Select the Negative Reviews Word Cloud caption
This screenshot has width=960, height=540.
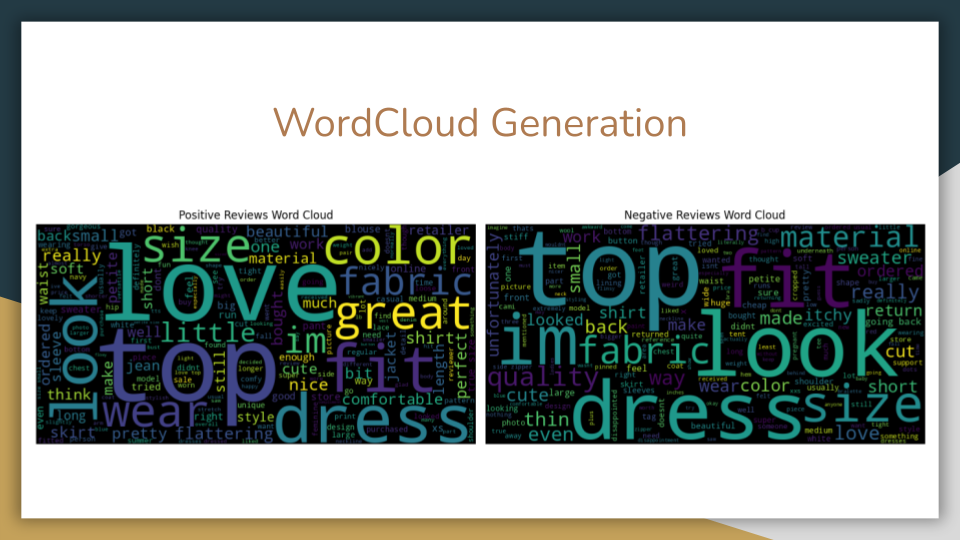coord(704,215)
